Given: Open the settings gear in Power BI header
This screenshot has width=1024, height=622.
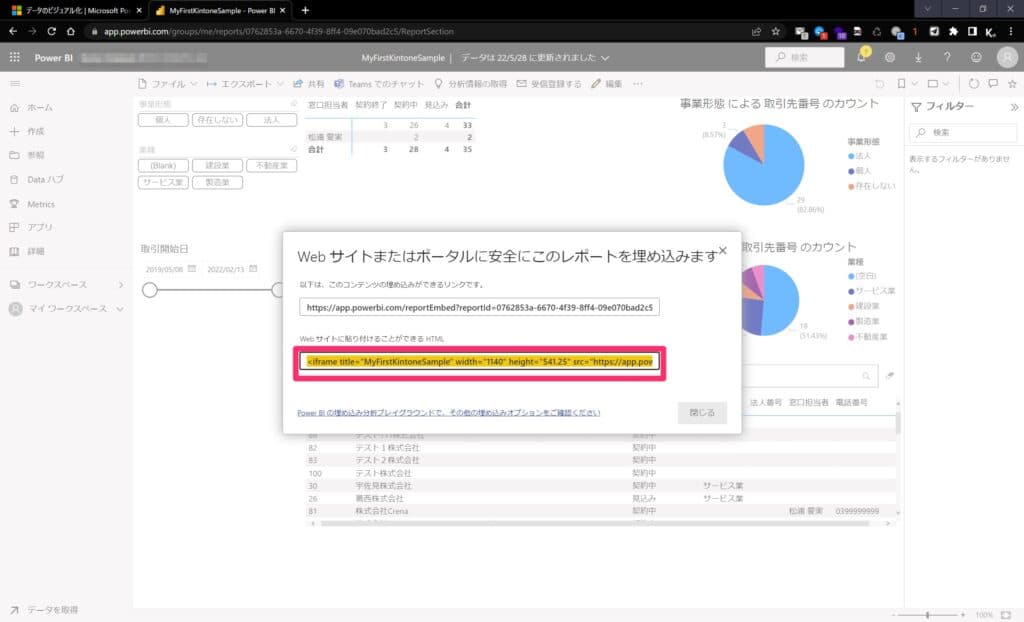Looking at the screenshot, I should [x=889, y=57].
